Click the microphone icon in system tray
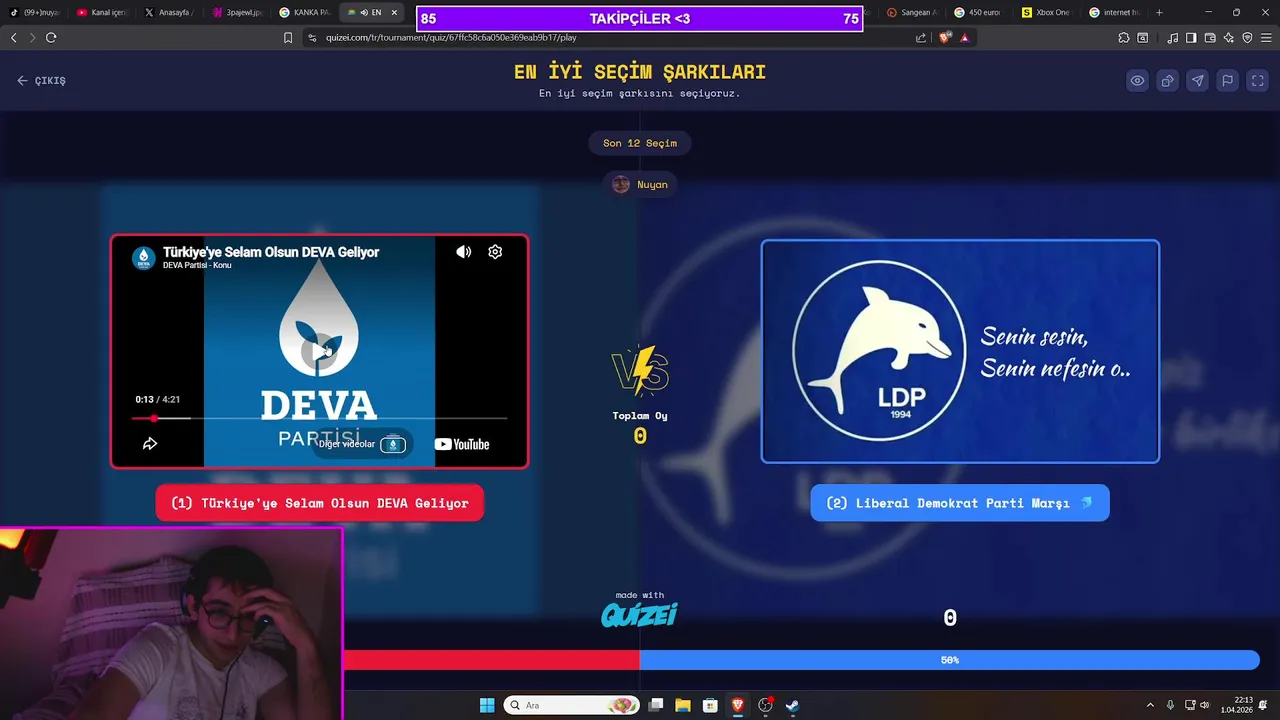Viewport: 1280px width, 720px height. click(1170, 705)
